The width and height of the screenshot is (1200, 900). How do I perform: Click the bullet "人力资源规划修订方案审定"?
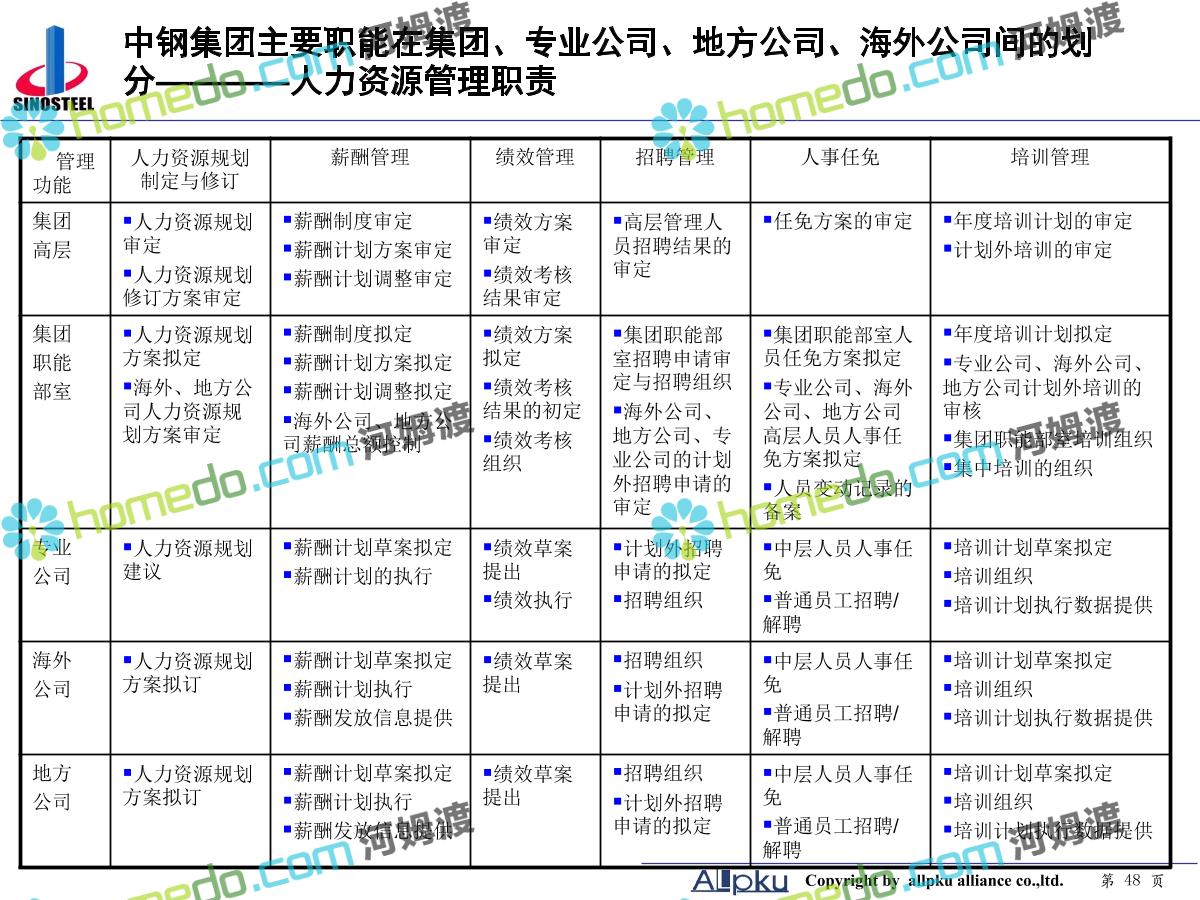tap(188, 286)
